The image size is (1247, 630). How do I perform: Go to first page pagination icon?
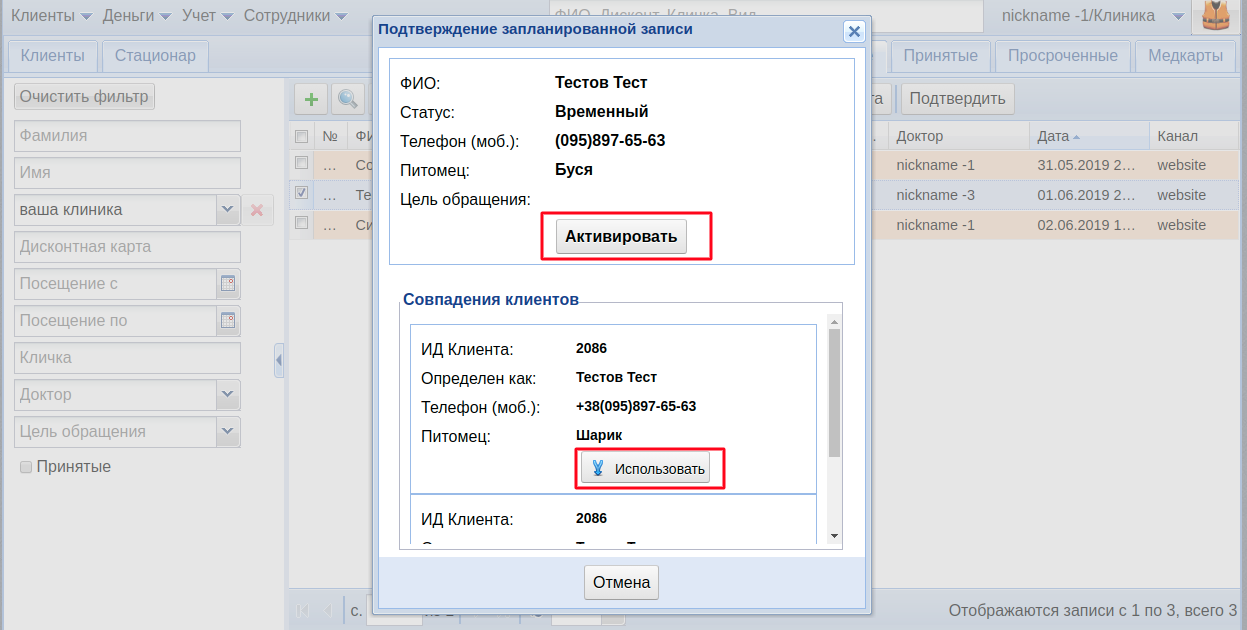click(x=302, y=610)
